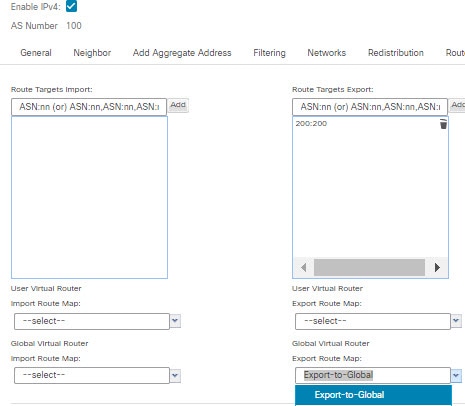Open the Networks tab
The width and height of the screenshot is (465, 406).
tap(327, 53)
